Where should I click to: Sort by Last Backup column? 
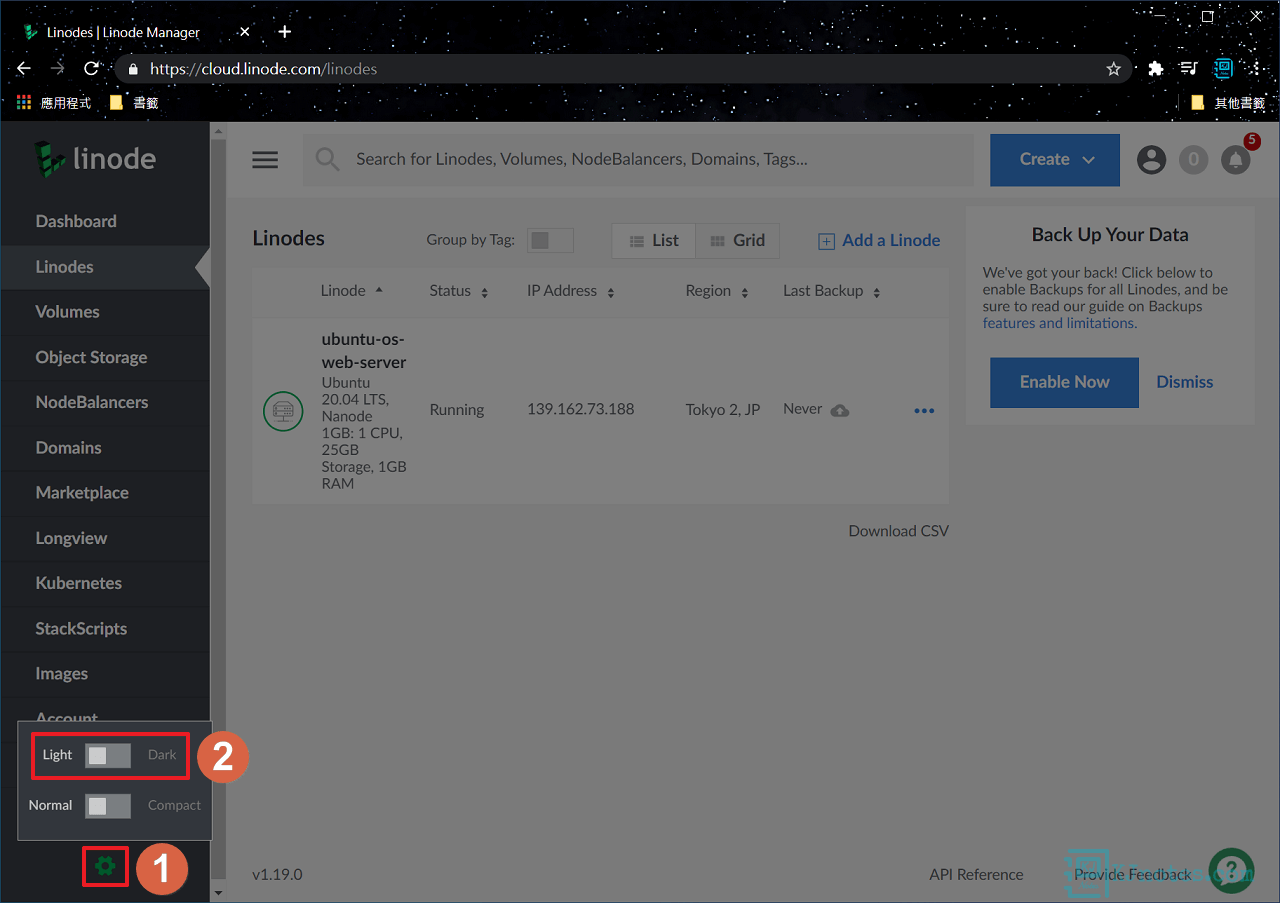coord(832,291)
